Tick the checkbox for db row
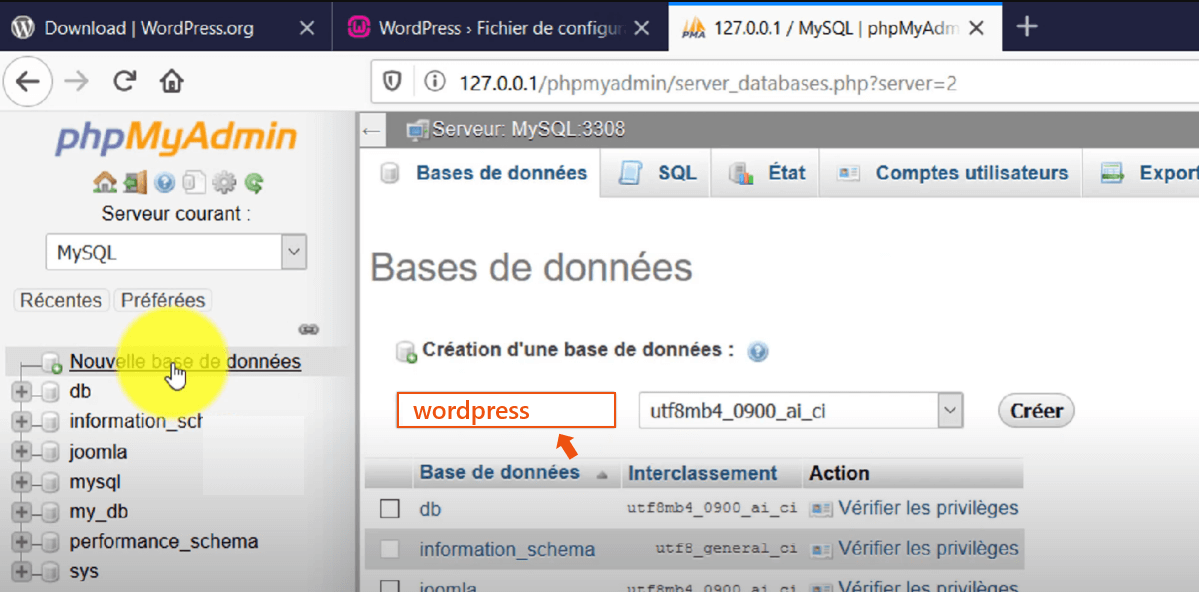This screenshot has height=592, width=1199. (x=390, y=509)
